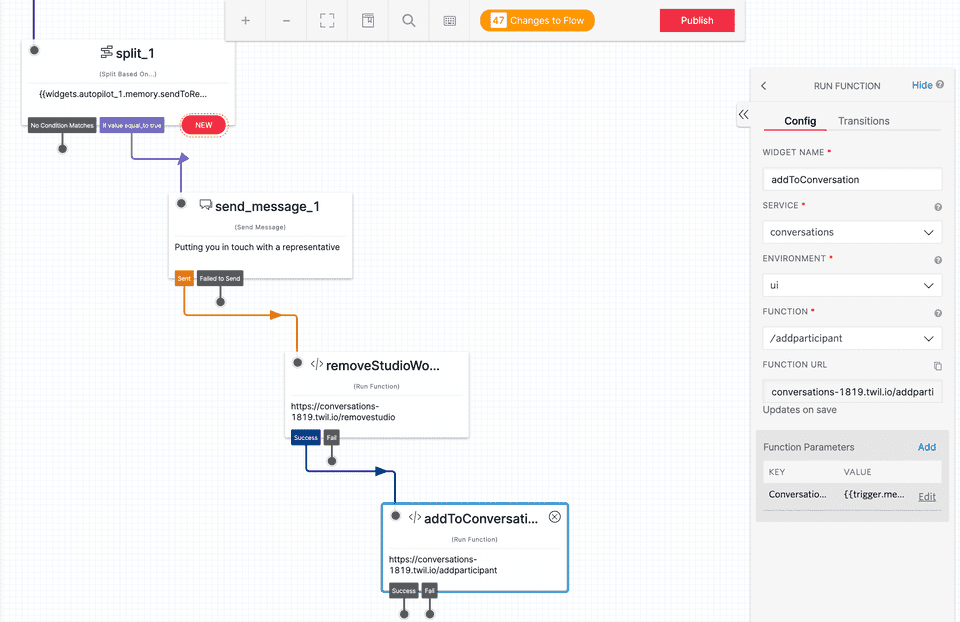Click the help icon next to Environment
Image resolution: width=960 pixels, height=622 pixels.
937,259
